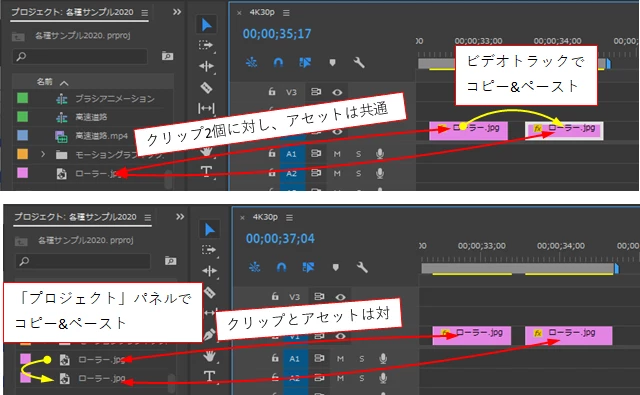Viewport: 640px width, 395px height.
Task: Target audio track A1 in 00;00;37;04 timeline
Action: point(295,359)
